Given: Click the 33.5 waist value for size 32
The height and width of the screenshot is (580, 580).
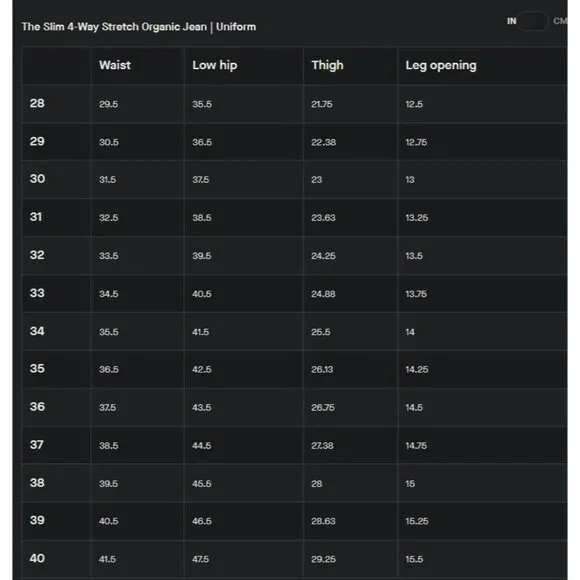Looking at the screenshot, I should coord(109,256).
